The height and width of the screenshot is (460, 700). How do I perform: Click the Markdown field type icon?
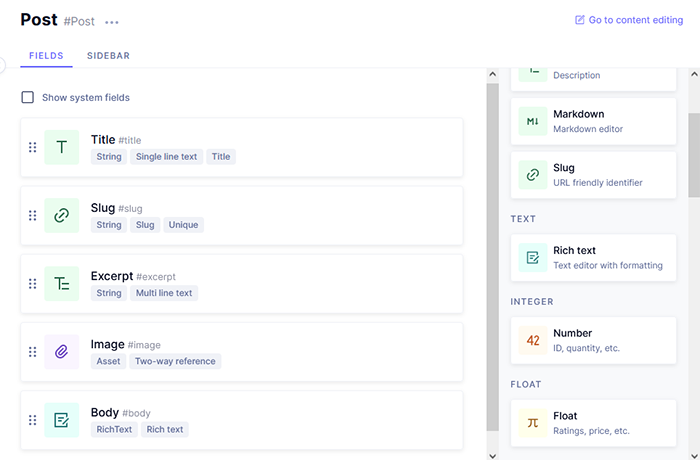point(533,121)
